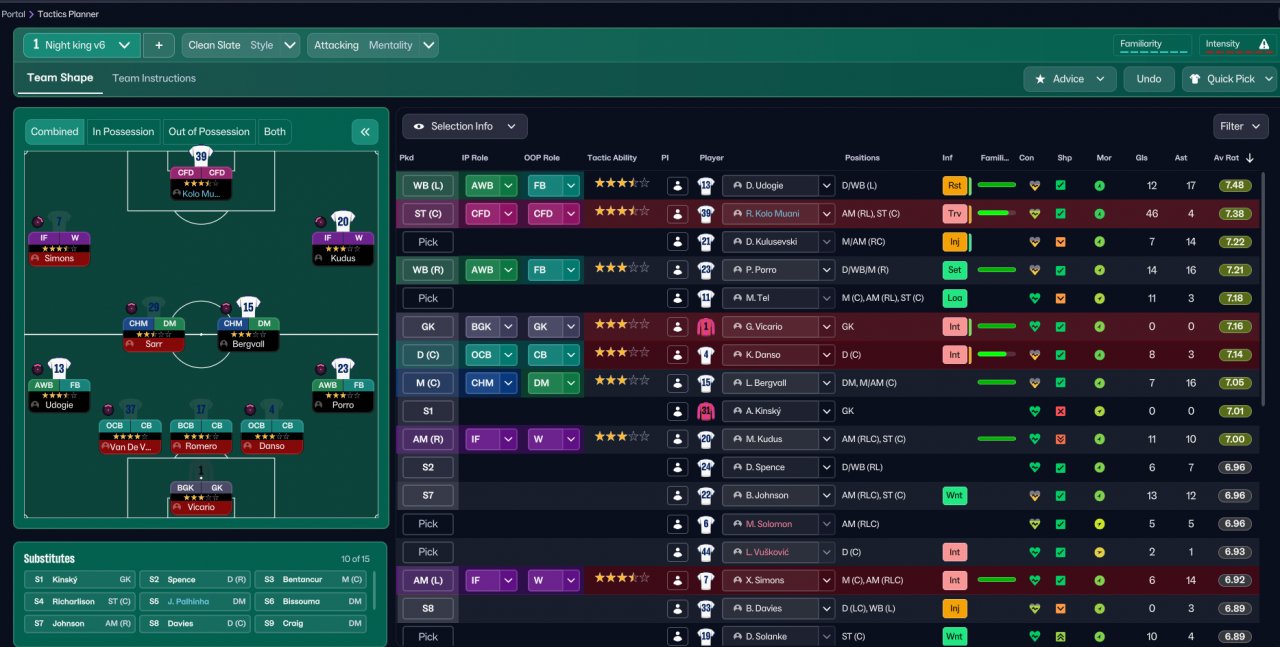Click the eye icon in Selection Info

click(x=419, y=127)
